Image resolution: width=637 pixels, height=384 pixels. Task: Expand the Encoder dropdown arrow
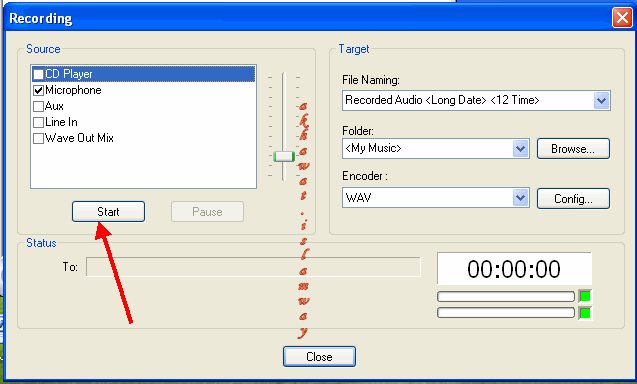pos(520,198)
